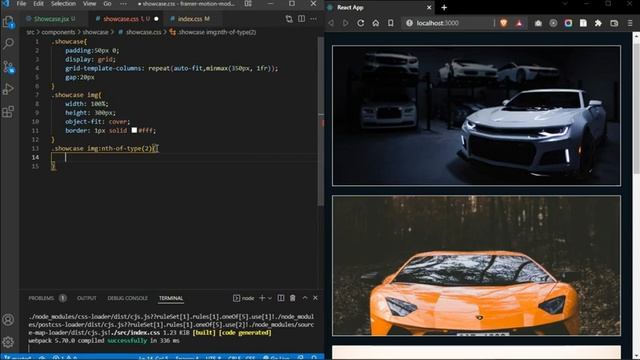640x360 pixels.
Task: Close the terminal panel
Action: coord(315,298)
